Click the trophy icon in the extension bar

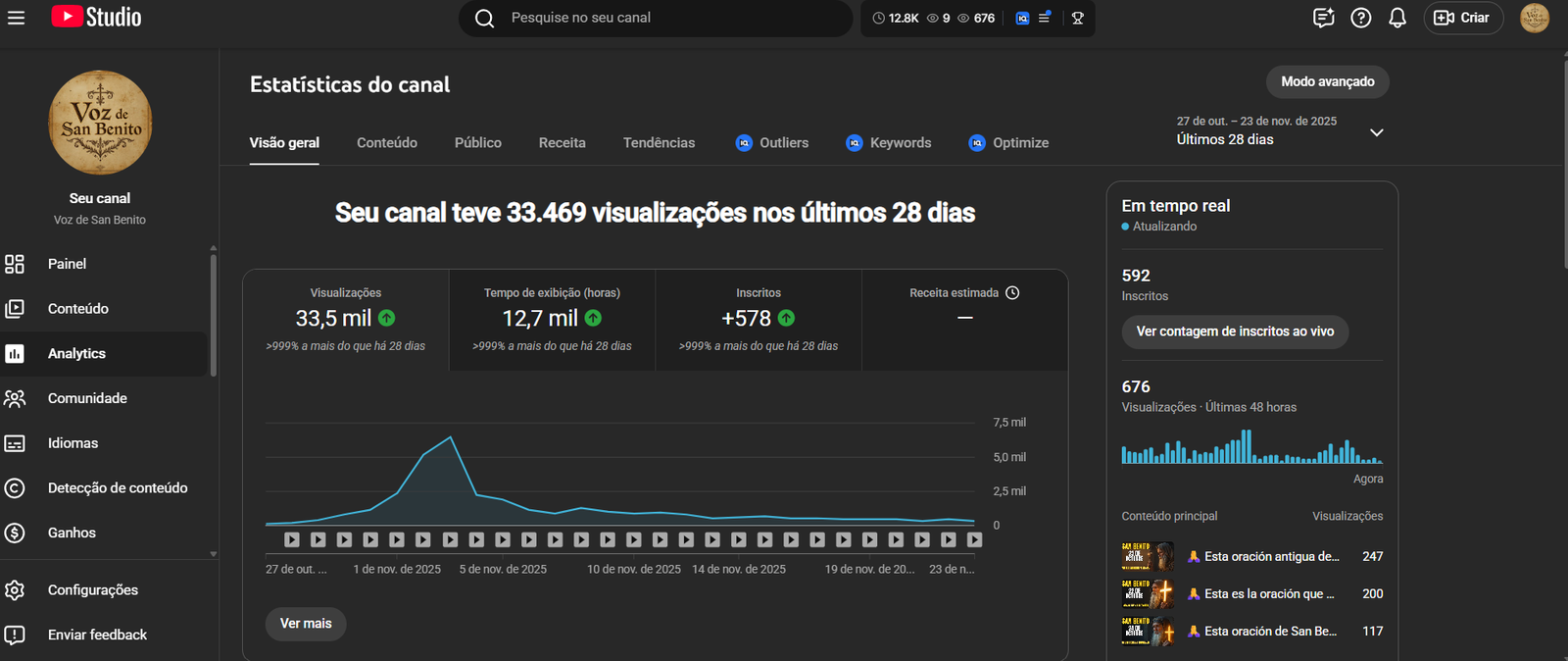click(1077, 19)
